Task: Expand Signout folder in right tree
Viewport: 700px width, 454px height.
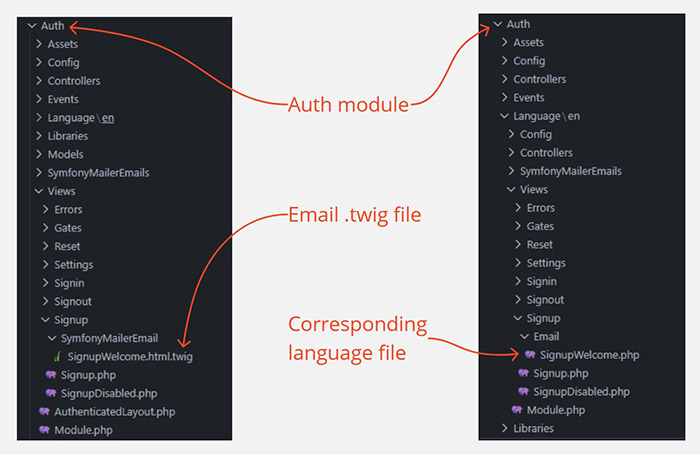Action: [x=518, y=299]
